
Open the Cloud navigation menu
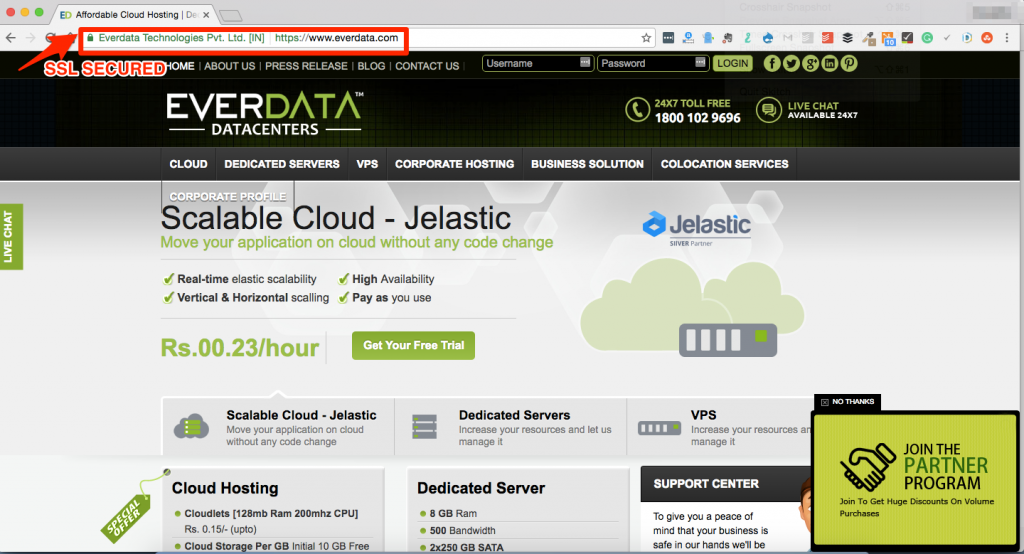pos(188,164)
